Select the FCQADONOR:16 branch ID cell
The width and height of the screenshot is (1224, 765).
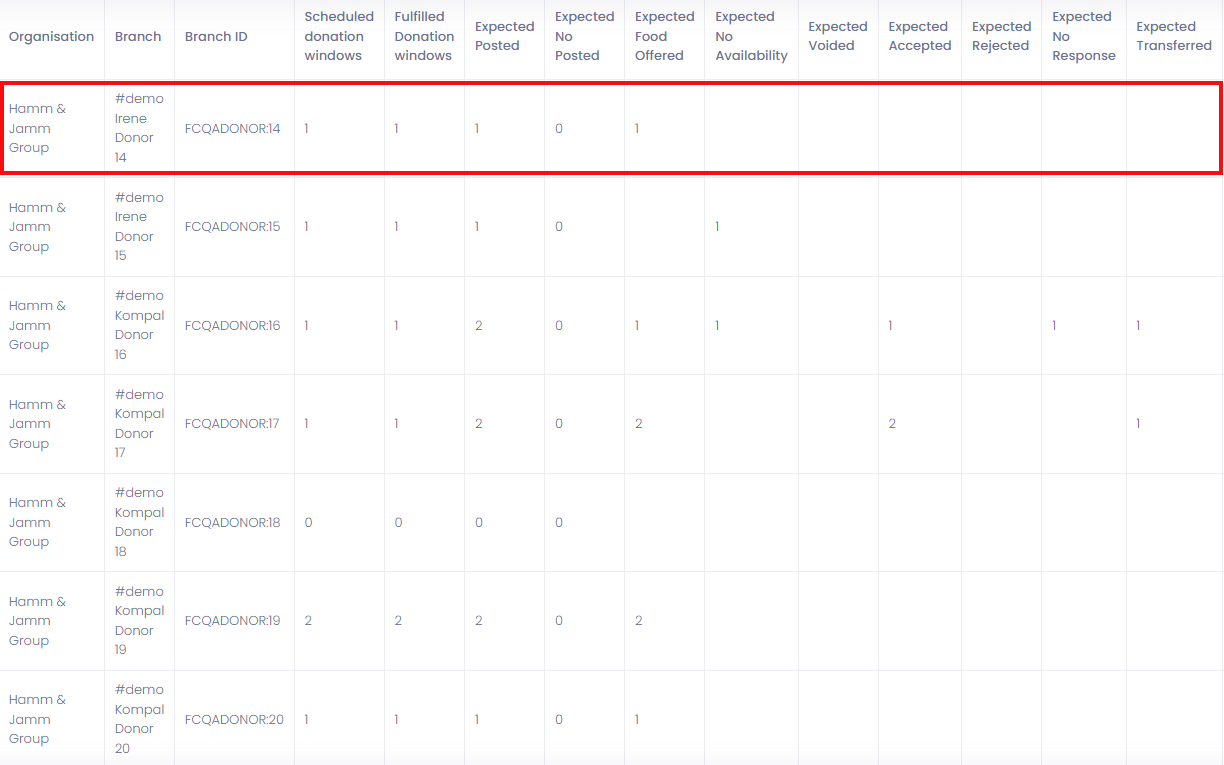click(x=233, y=325)
